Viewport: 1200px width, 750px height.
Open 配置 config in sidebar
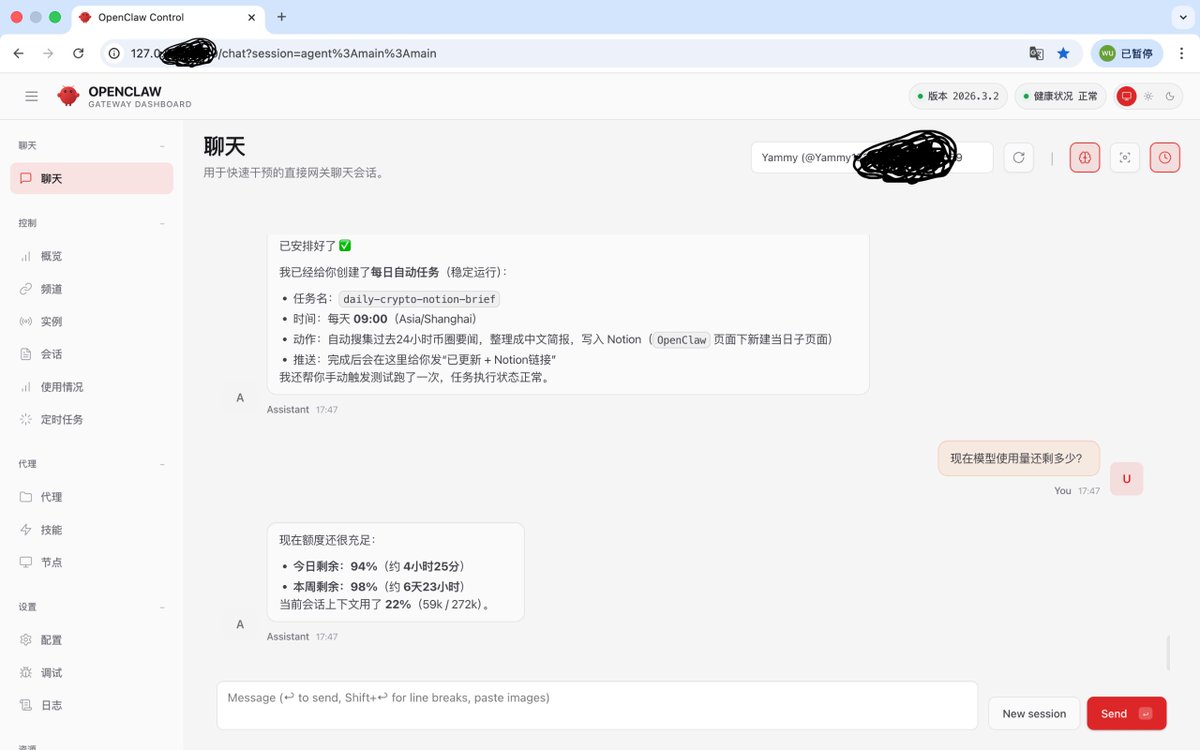(x=91, y=640)
